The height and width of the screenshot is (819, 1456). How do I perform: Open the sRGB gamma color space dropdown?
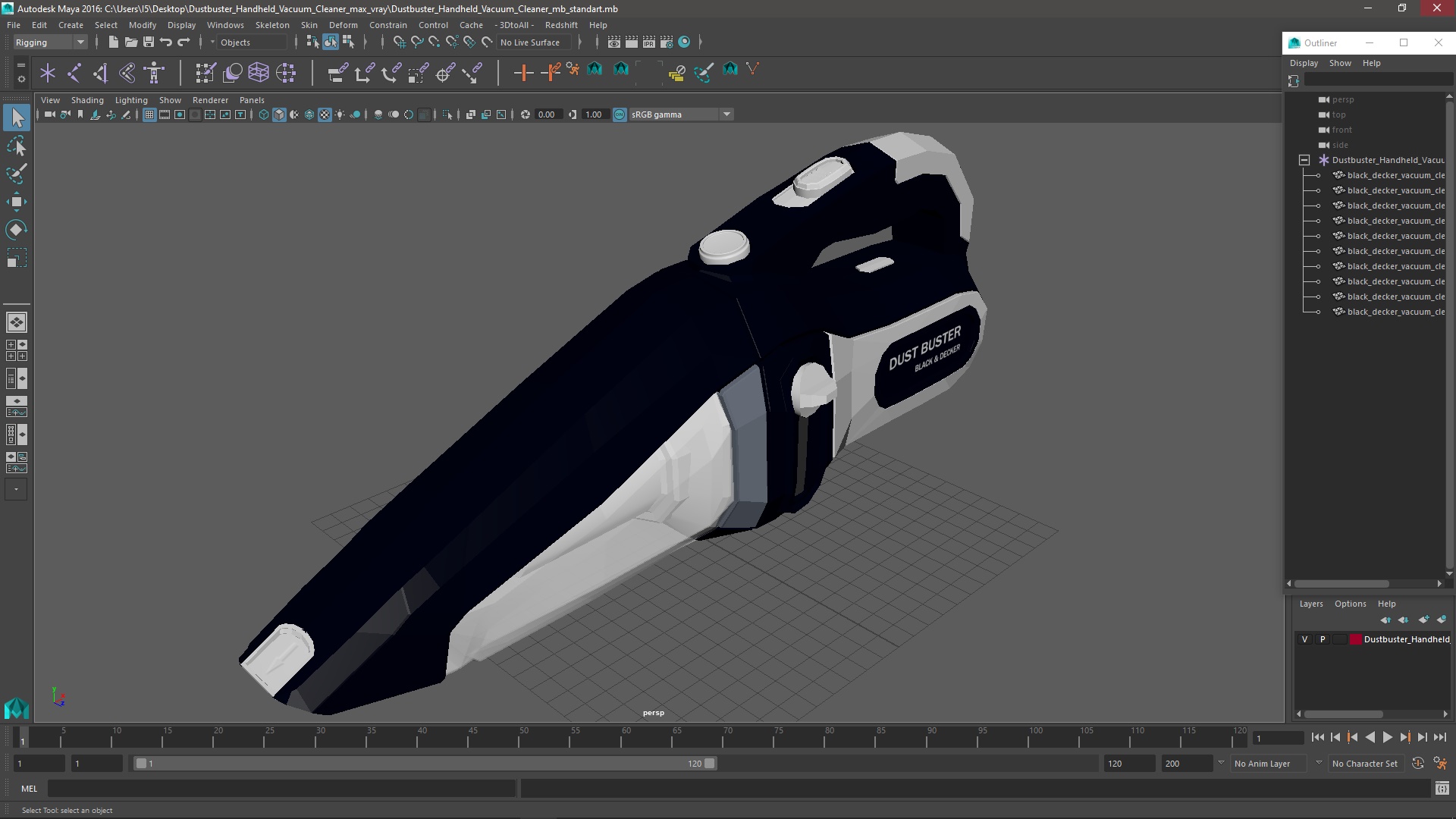[726, 115]
